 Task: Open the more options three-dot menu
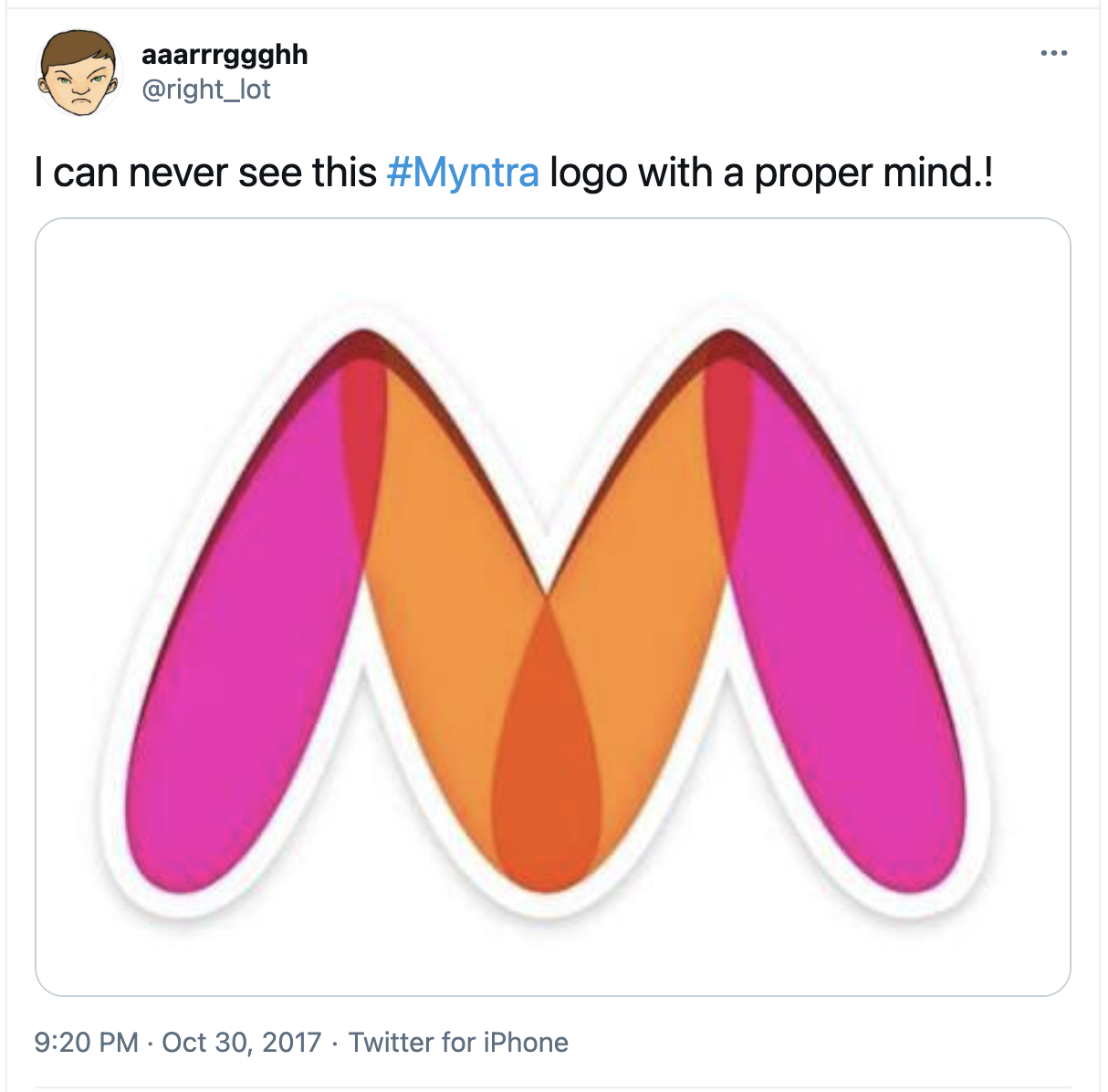[x=1053, y=53]
